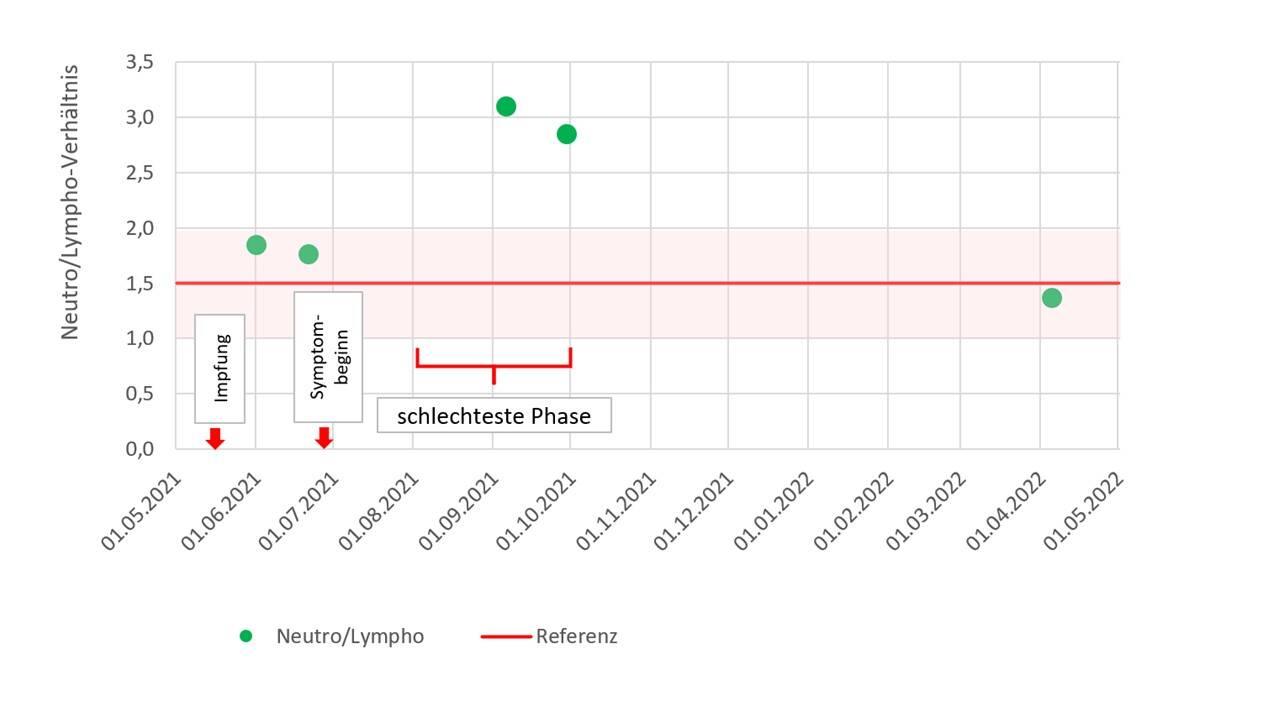
Task: Click the red arrow below Impfung
Action: (x=215, y=438)
